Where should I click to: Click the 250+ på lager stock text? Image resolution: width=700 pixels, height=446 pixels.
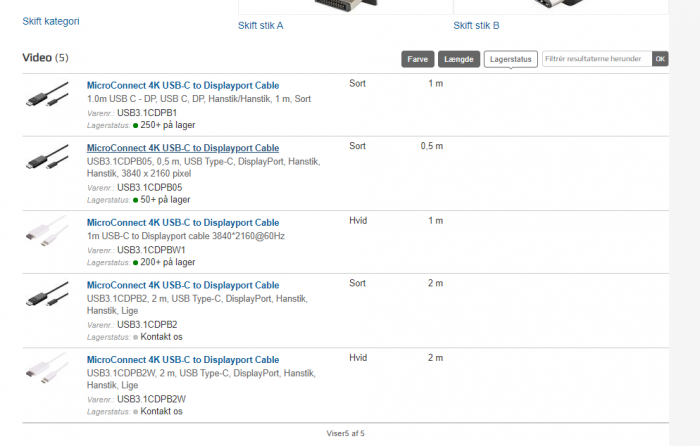click(x=168, y=125)
